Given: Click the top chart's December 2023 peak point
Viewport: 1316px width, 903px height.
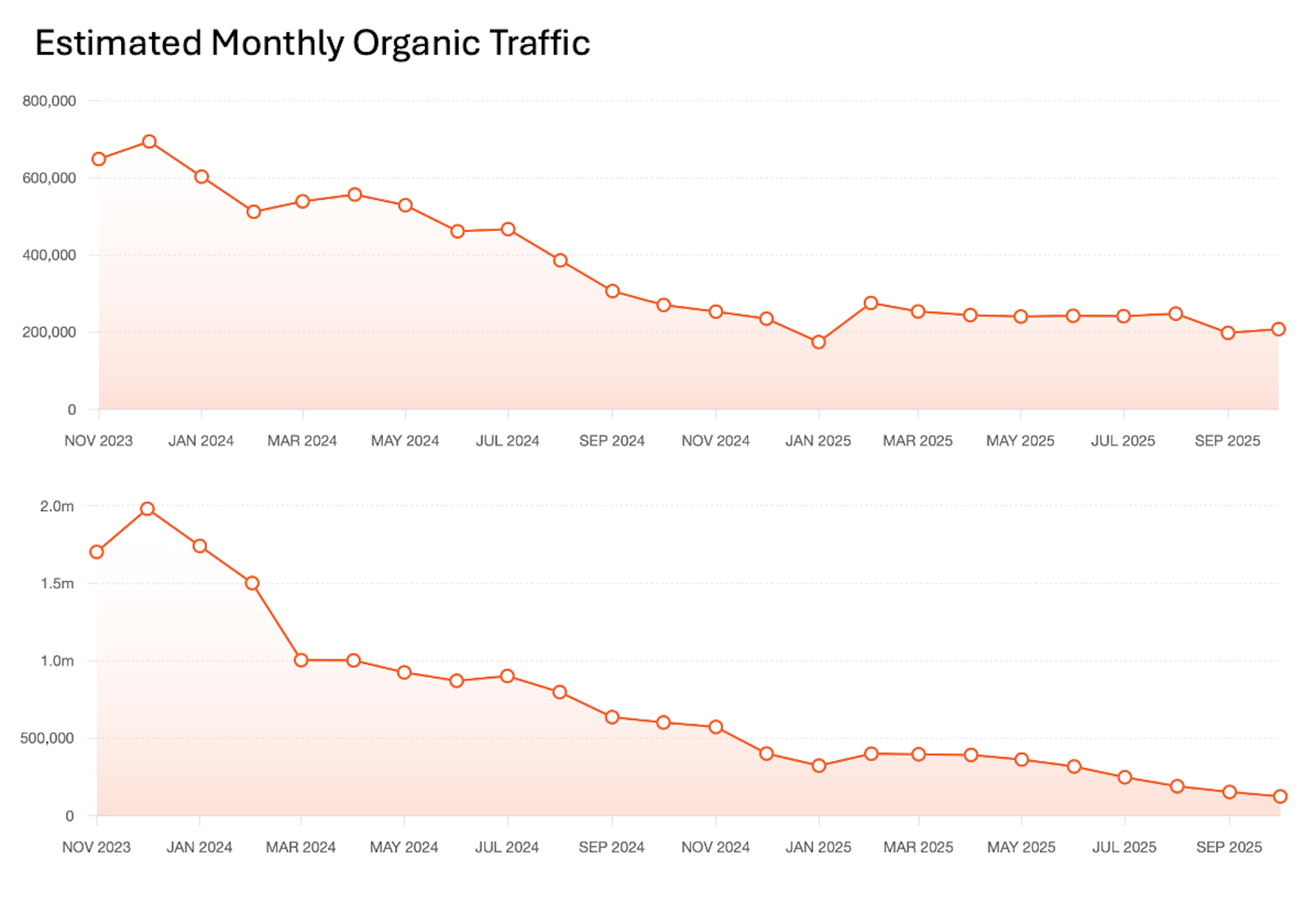Looking at the screenshot, I should [x=149, y=142].
